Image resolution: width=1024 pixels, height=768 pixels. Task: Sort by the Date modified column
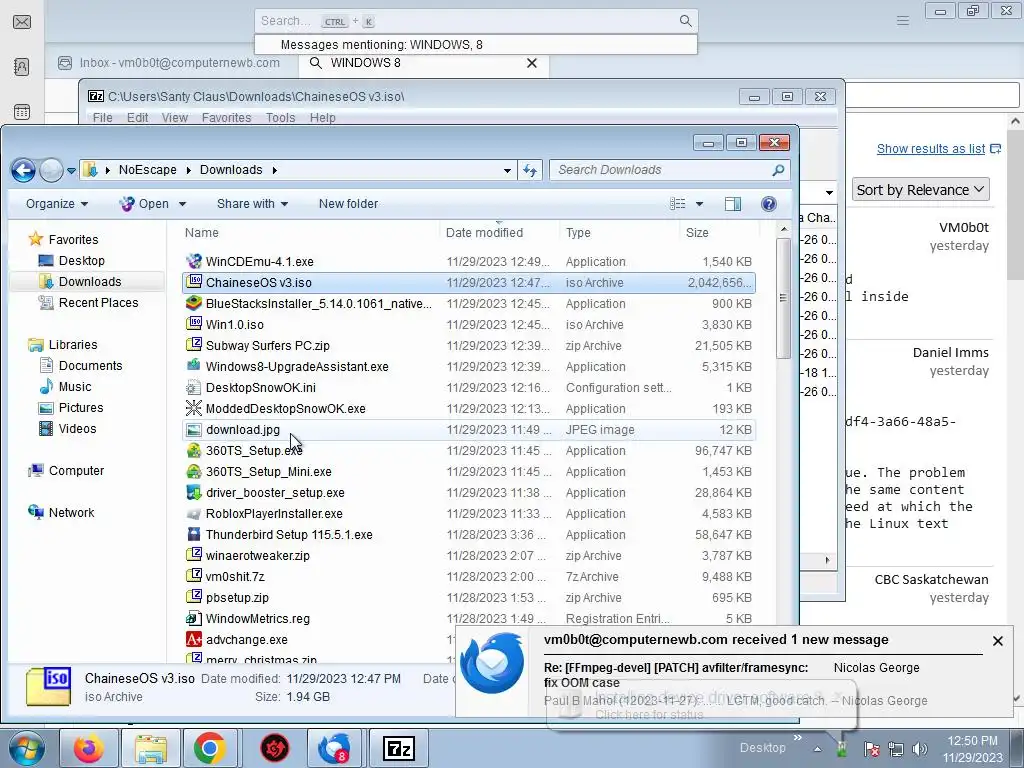pyautogui.click(x=485, y=232)
